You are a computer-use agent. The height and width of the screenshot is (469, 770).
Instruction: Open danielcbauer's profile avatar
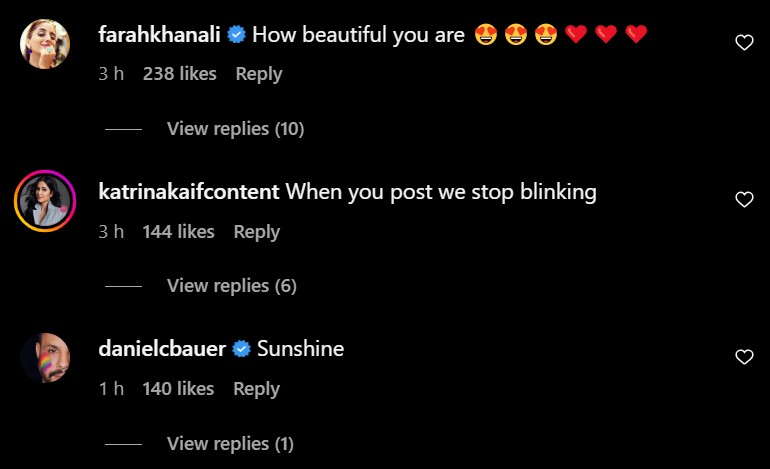point(45,358)
